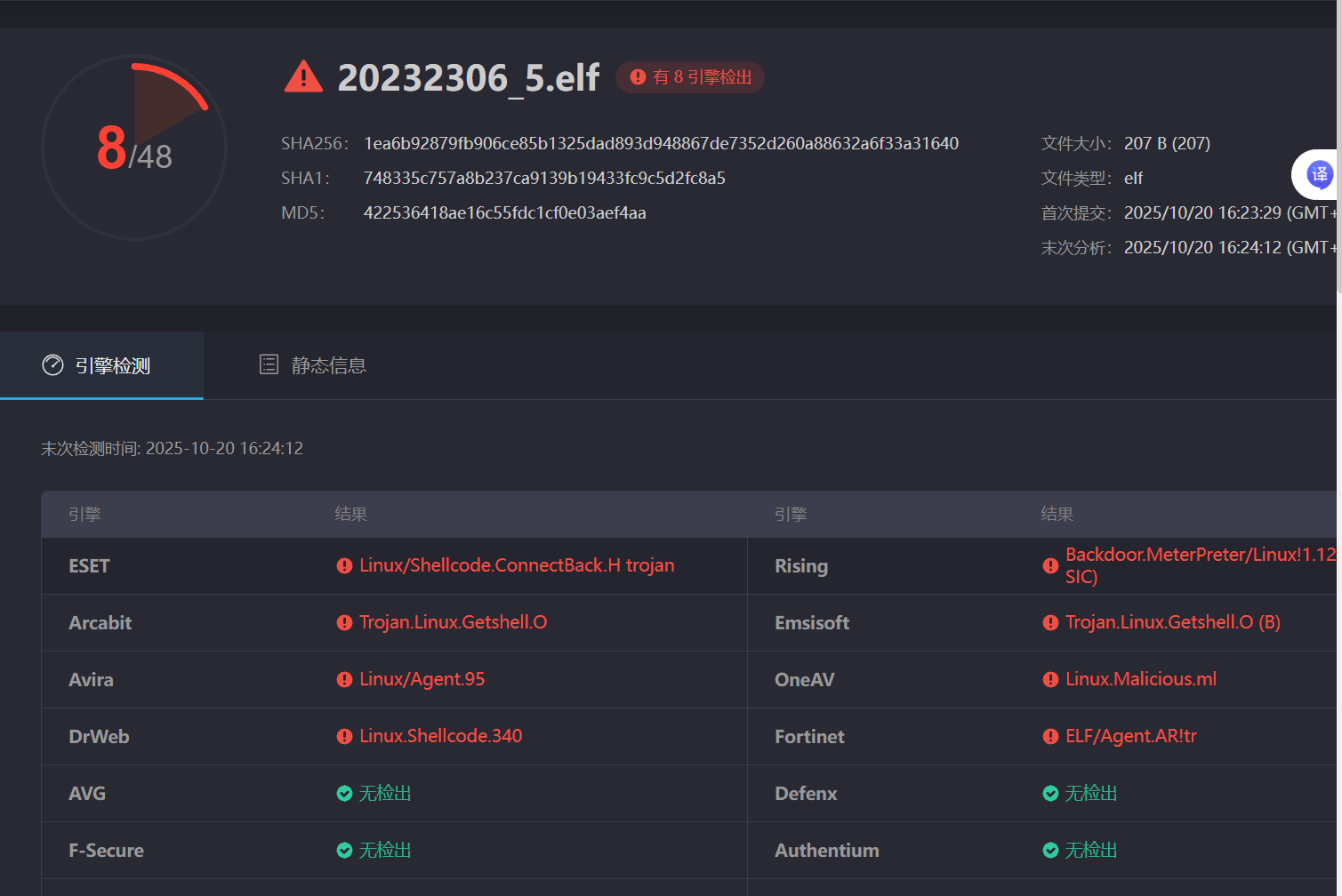This screenshot has height=896, width=1342.
Task: Click the 有 8 引擎检出 badge
Action: pos(690,77)
